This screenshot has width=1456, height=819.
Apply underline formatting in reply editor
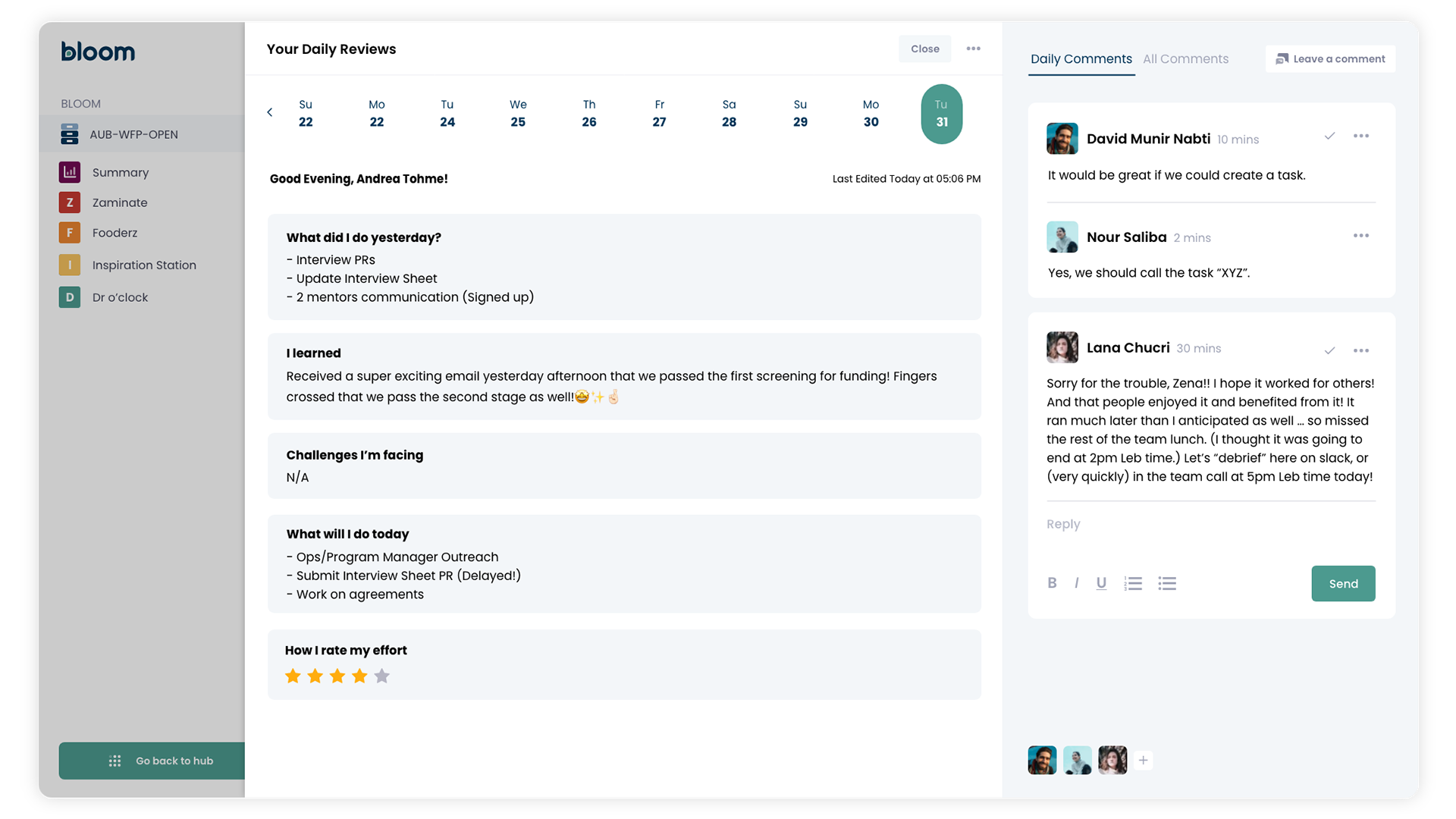[x=1101, y=583]
